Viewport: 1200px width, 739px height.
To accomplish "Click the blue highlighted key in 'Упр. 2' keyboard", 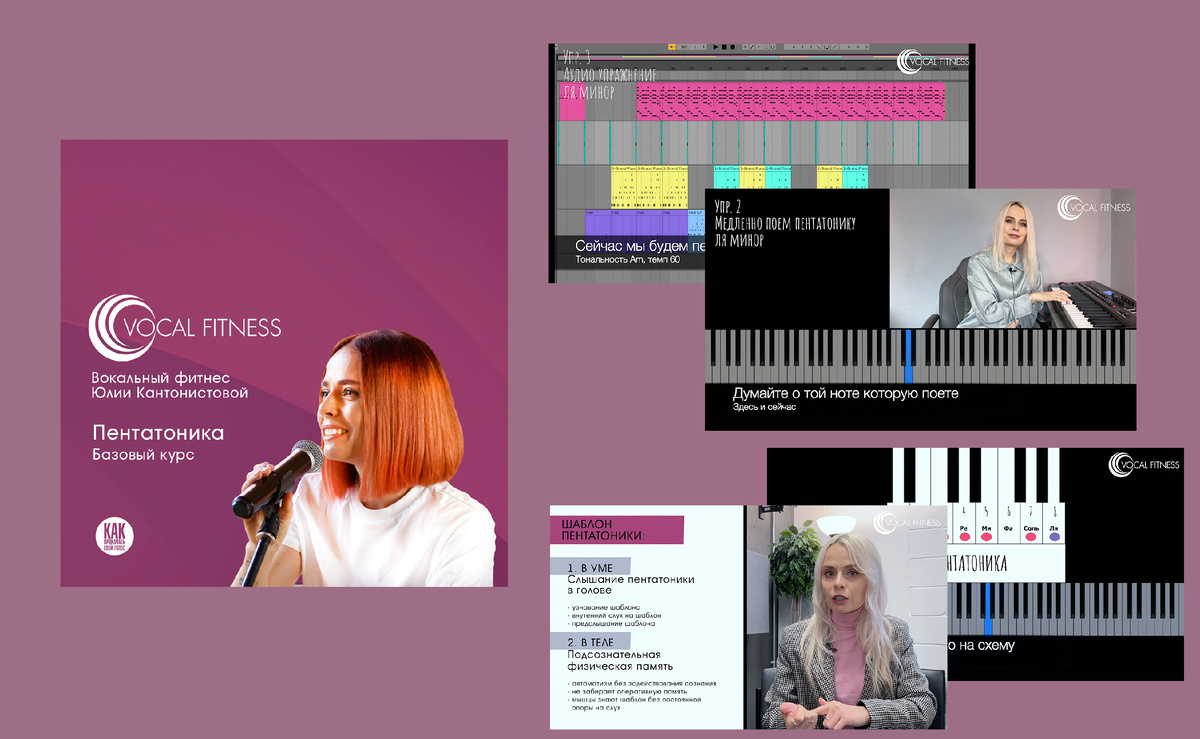I will tap(909, 355).
